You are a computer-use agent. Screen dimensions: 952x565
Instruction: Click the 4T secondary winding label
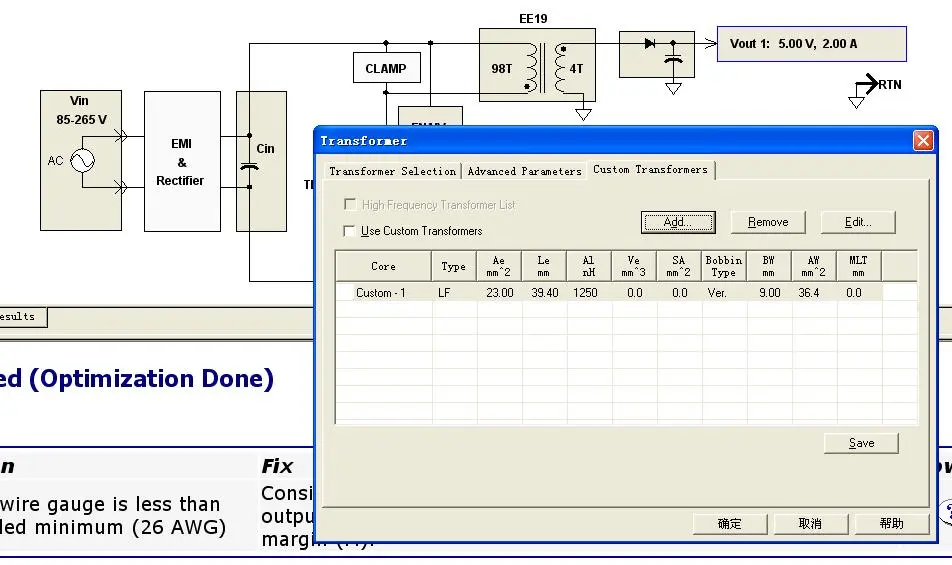pos(576,69)
